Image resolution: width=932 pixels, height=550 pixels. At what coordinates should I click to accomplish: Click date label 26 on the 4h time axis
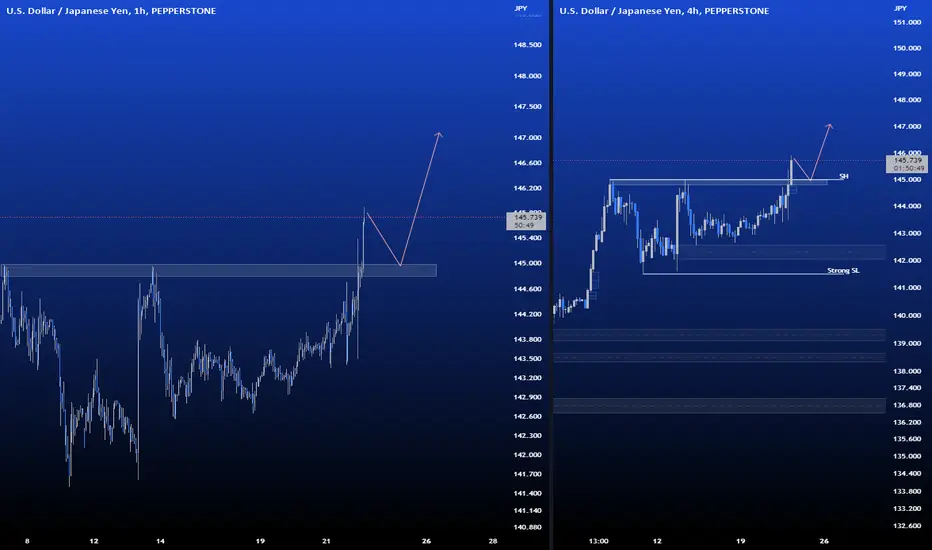[824, 541]
